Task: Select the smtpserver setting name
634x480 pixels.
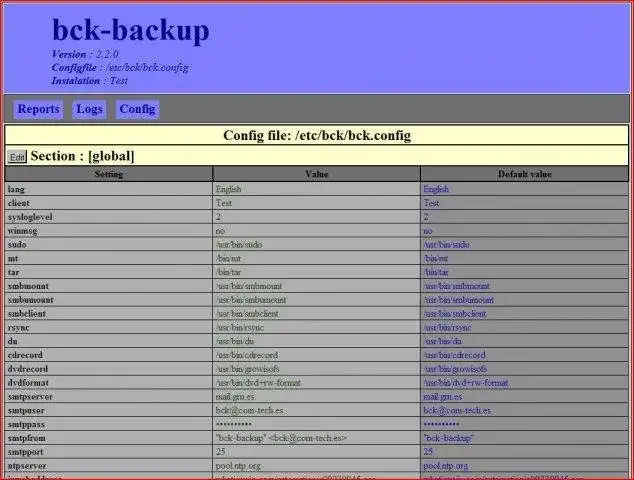Action: [x=30, y=397]
